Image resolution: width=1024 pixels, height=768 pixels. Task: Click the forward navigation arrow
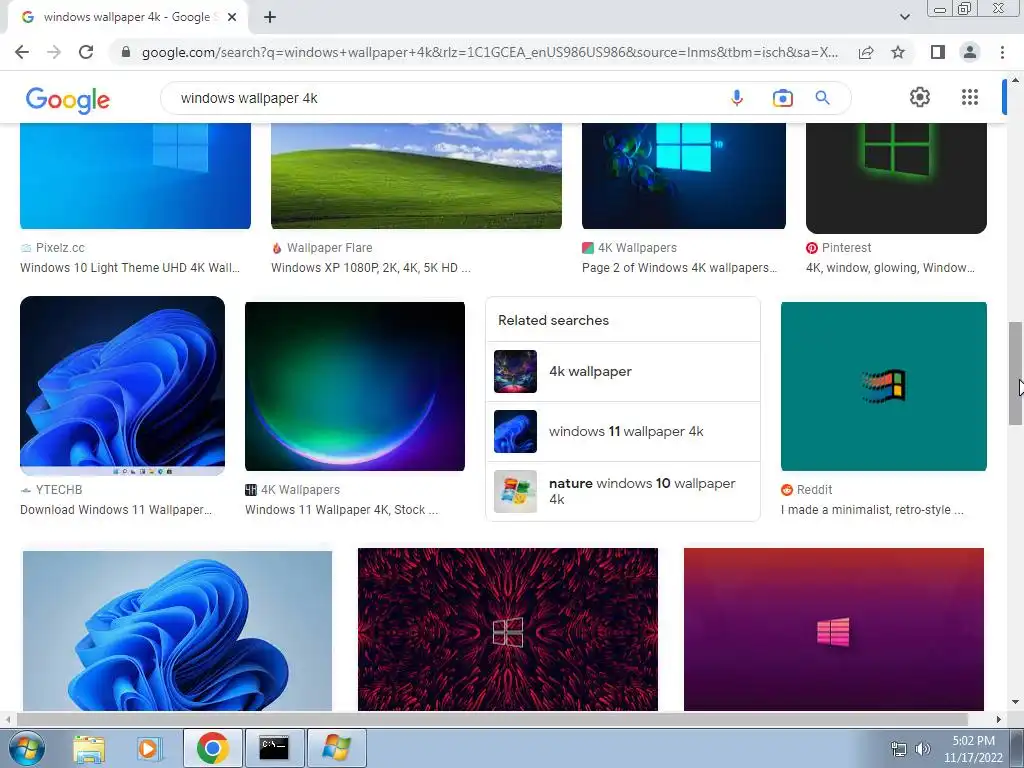point(54,52)
